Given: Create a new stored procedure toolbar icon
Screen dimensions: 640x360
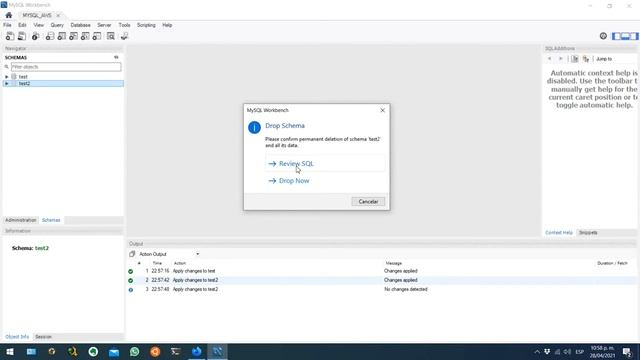Looking at the screenshot, I should pos(85,36).
